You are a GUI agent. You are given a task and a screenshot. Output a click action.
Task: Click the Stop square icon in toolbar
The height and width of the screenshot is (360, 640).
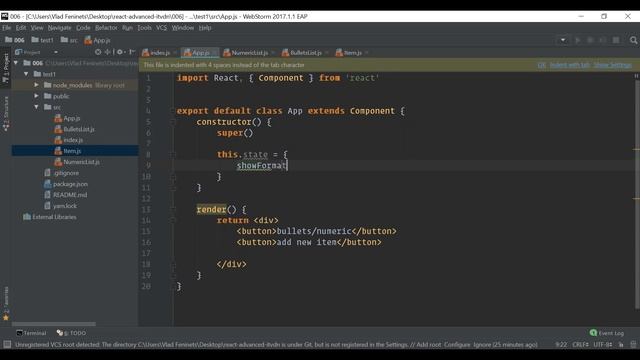point(616,40)
